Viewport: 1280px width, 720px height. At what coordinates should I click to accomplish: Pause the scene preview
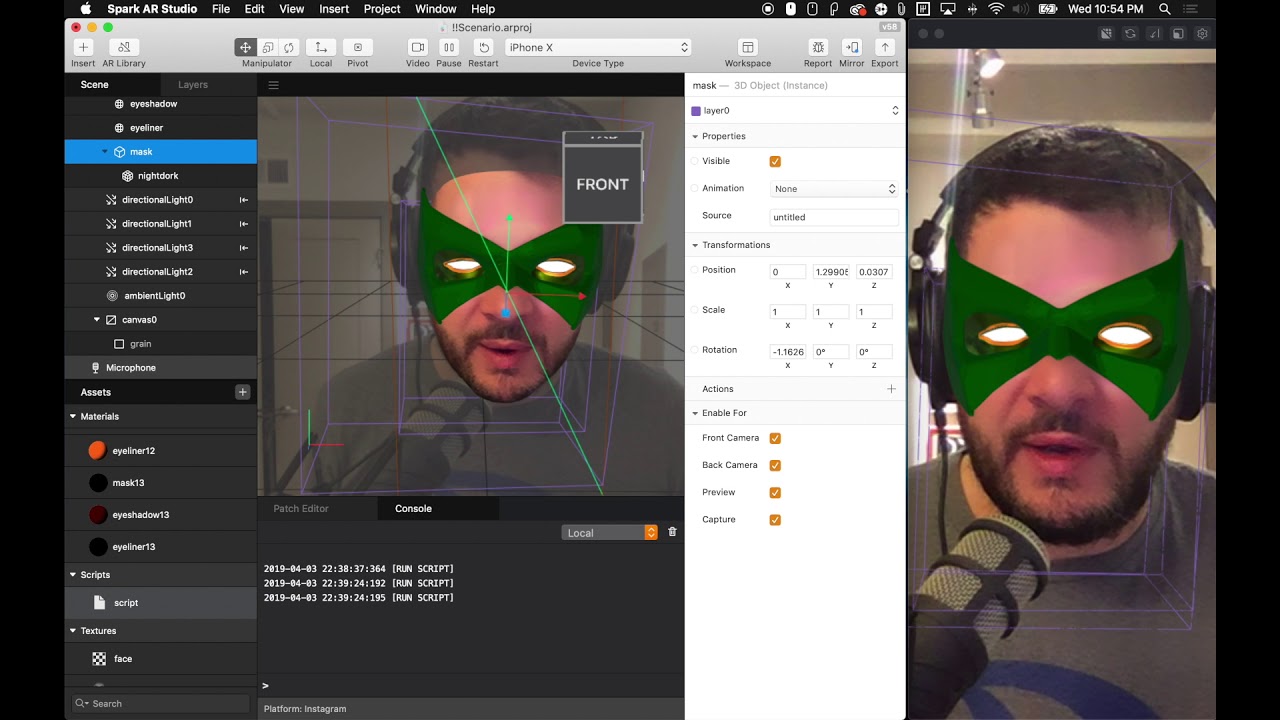[449, 48]
